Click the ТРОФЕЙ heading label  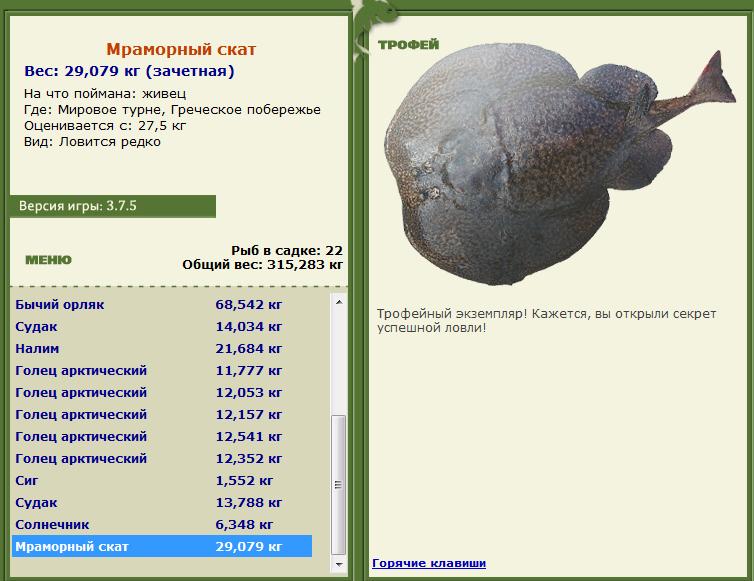pyautogui.click(x=409, y=45)
